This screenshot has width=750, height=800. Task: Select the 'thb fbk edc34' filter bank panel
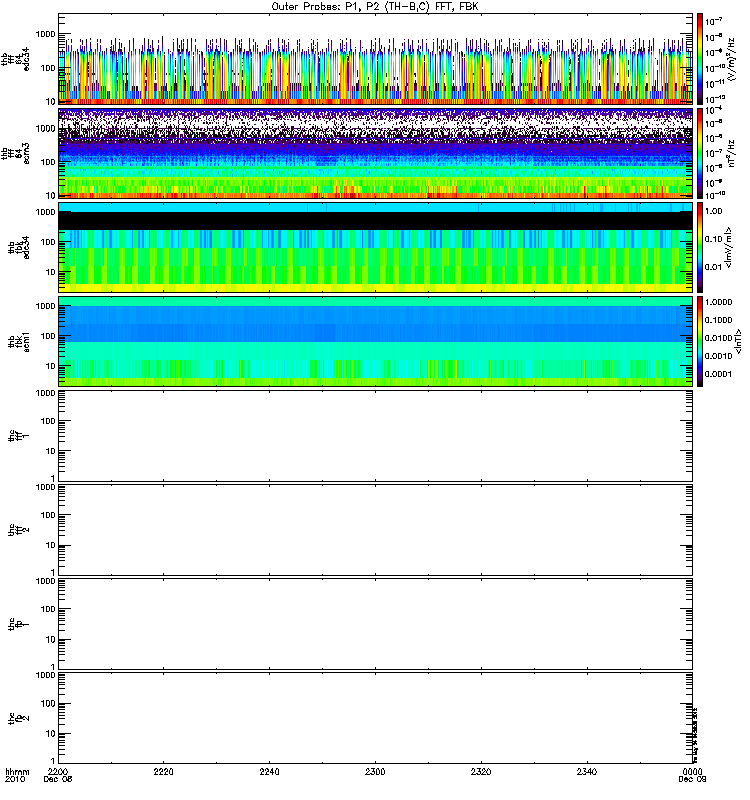[x=376, y=247]
